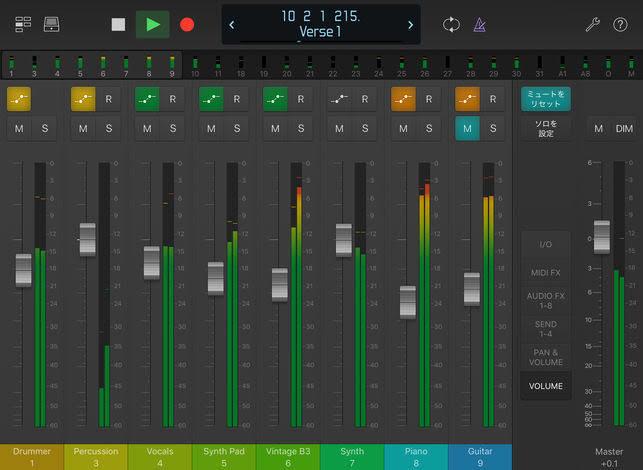Image resolution: width=643 pixels, height=470 pixels.
Task: Select the Vocals channel name strip
Action: (x=160, y=457)
